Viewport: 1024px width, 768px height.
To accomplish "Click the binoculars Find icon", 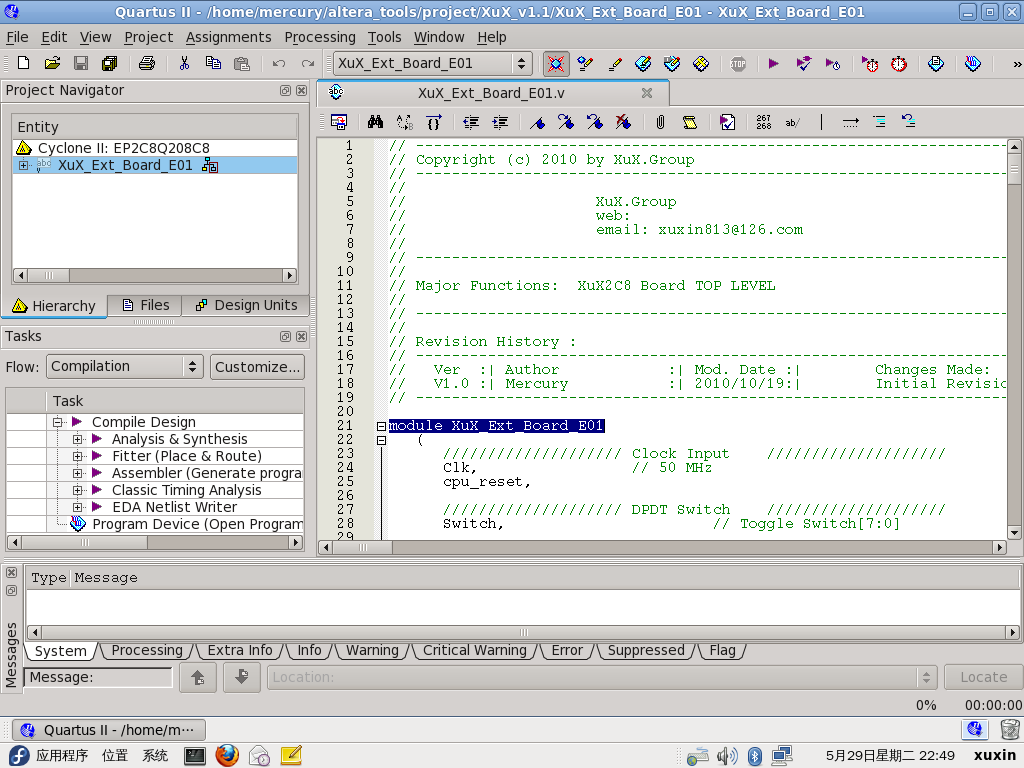I will [x=376, y=122].
